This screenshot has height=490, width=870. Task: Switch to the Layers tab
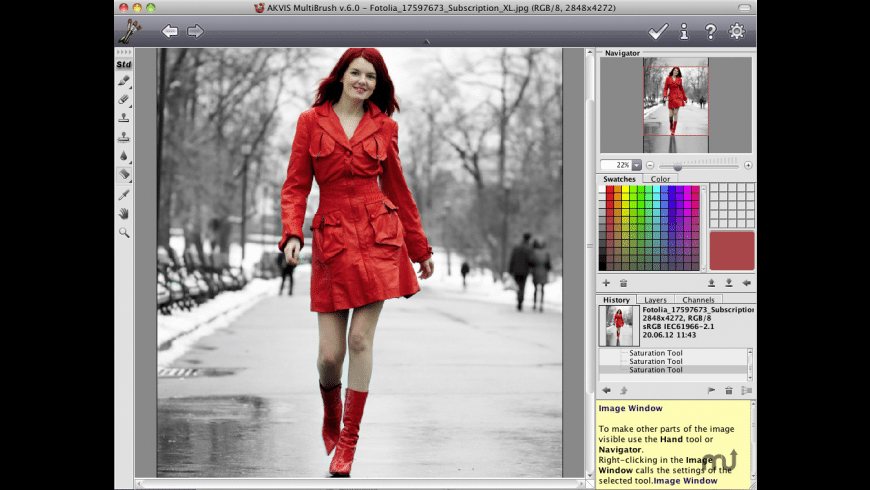click(655, 300)
